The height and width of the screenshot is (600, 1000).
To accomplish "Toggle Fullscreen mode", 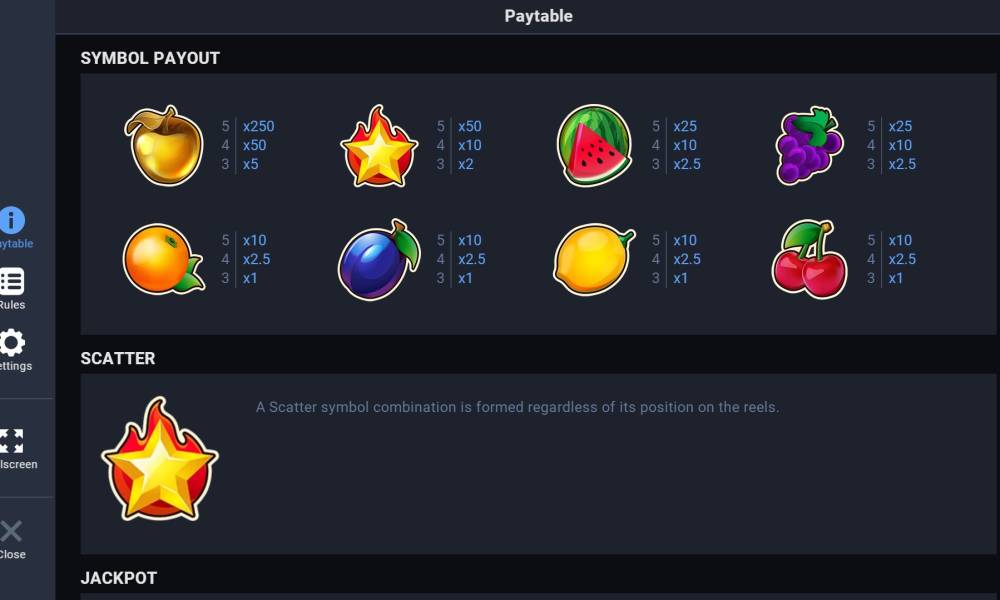I will [12, 448].
